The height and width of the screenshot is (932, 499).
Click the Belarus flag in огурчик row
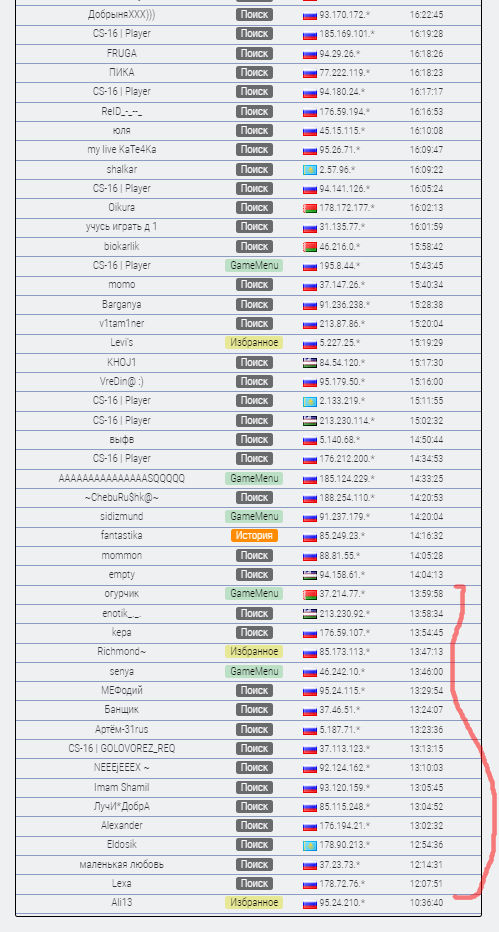(309, 594)
